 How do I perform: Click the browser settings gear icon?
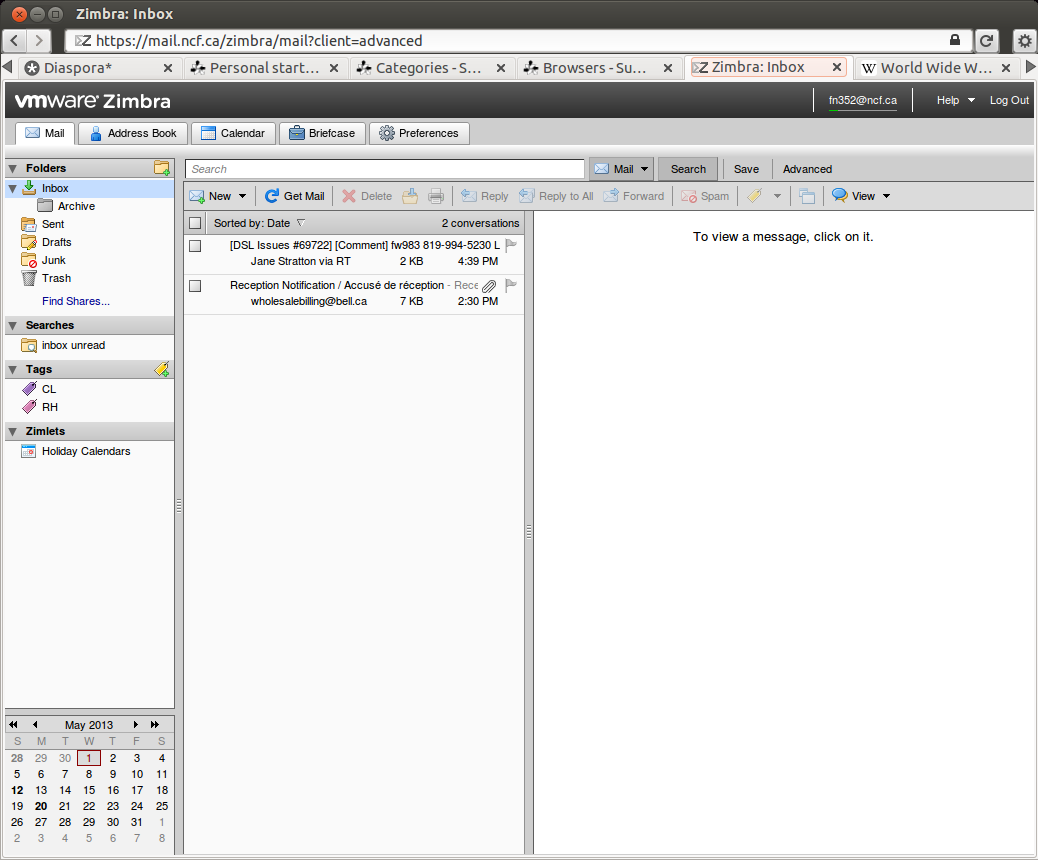(x=1024, y=40)
